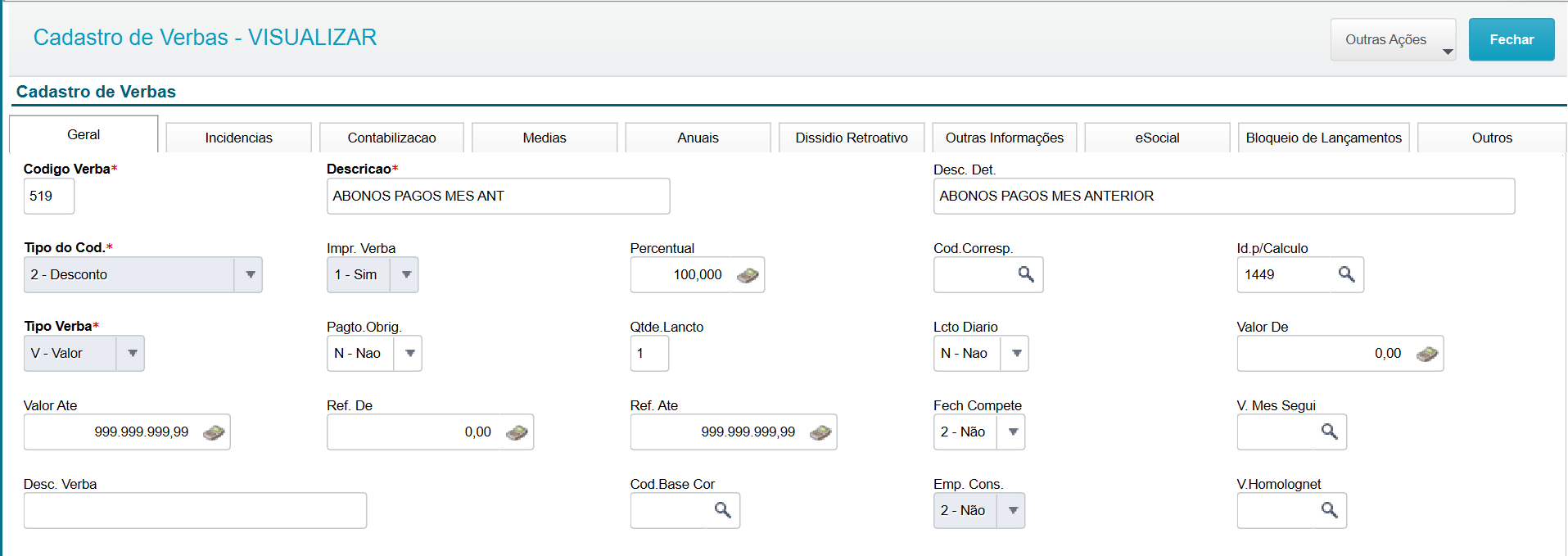Viewport: 1568px width, 556px height.
Task: Click Qtde.Lancto input field
Action: [x=649, y=354]
